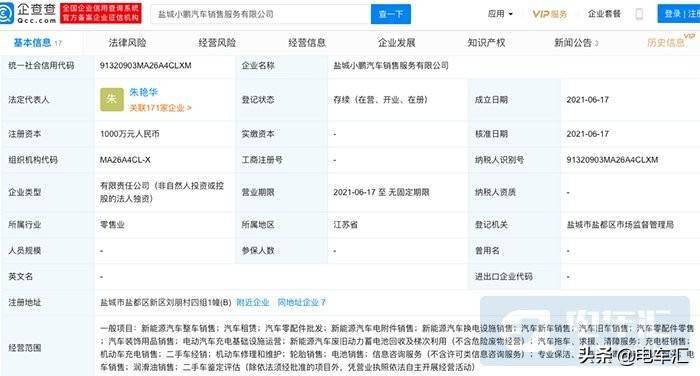The height and width of the screenshot is (376, 700).
Task: Open the 关联171家企业 link
Action: click(160, 108)
